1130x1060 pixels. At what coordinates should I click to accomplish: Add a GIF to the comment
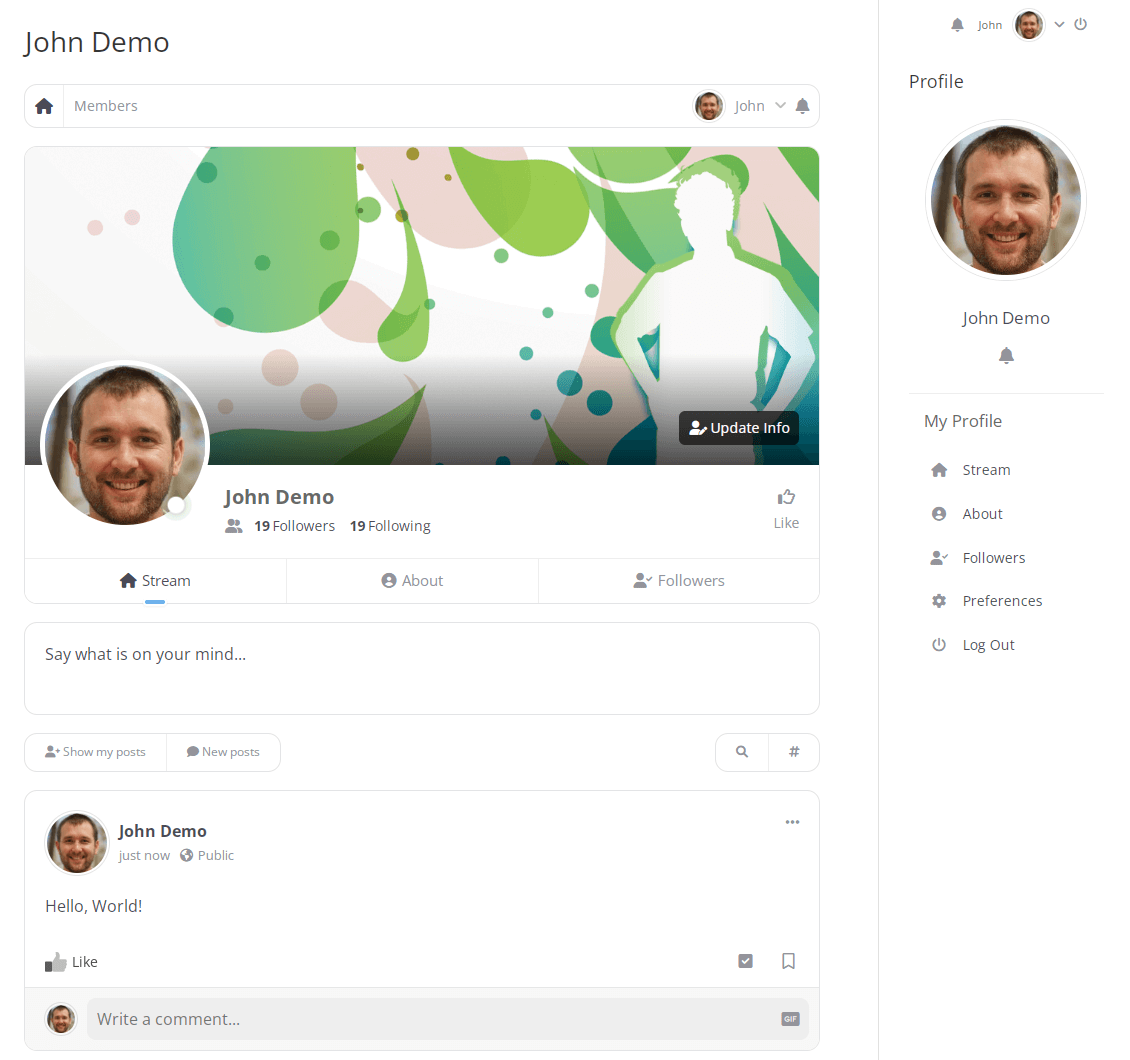790,1019
